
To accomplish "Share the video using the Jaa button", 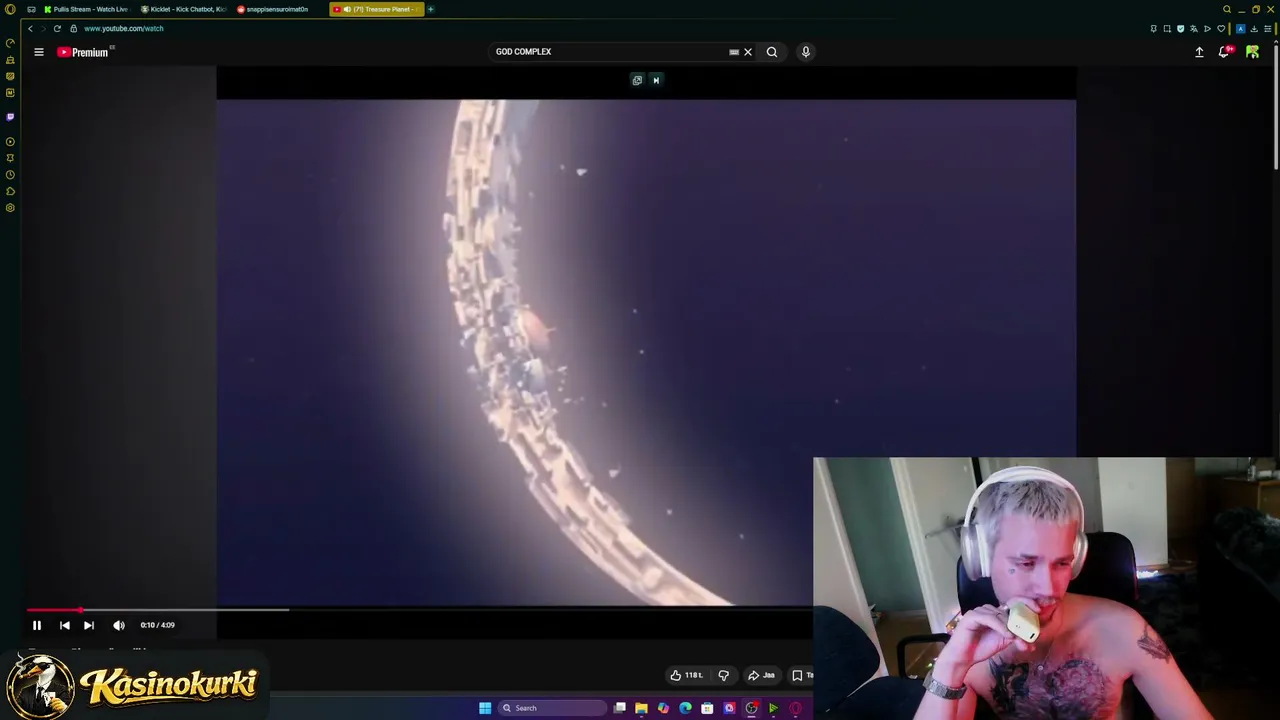I will [762, 675].
